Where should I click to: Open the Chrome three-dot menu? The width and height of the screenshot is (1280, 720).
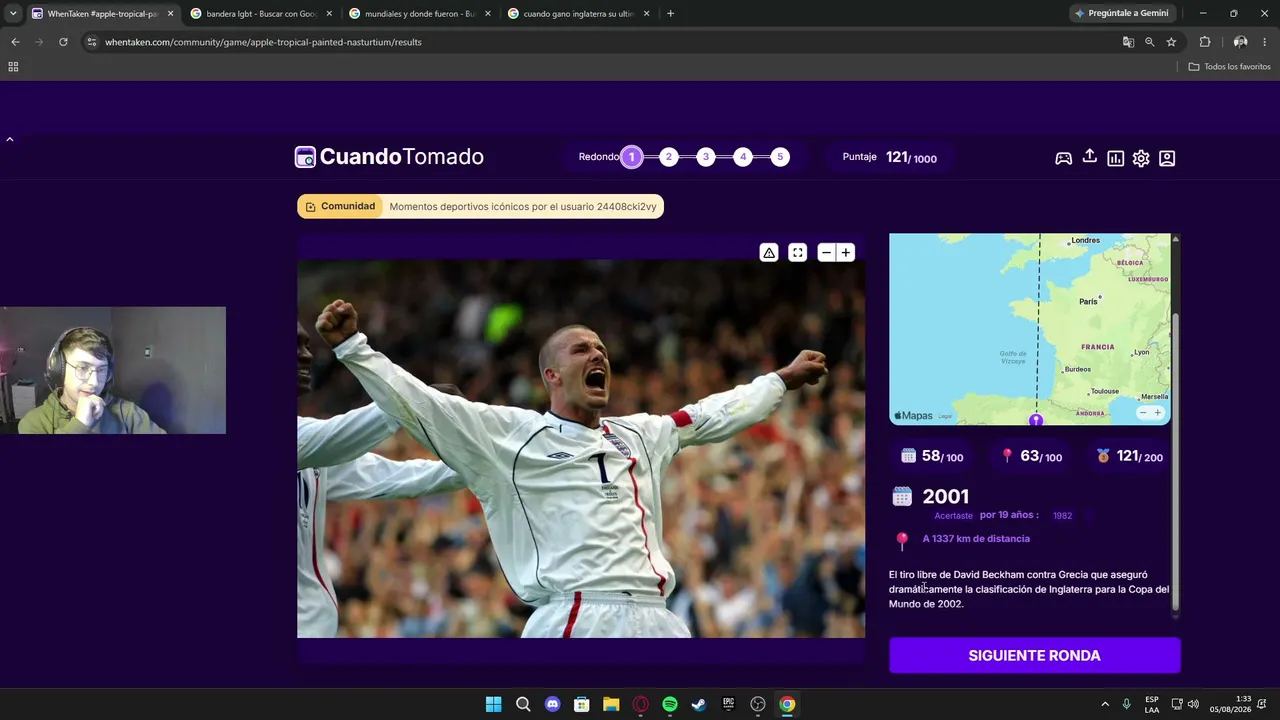pos(1266,42)
